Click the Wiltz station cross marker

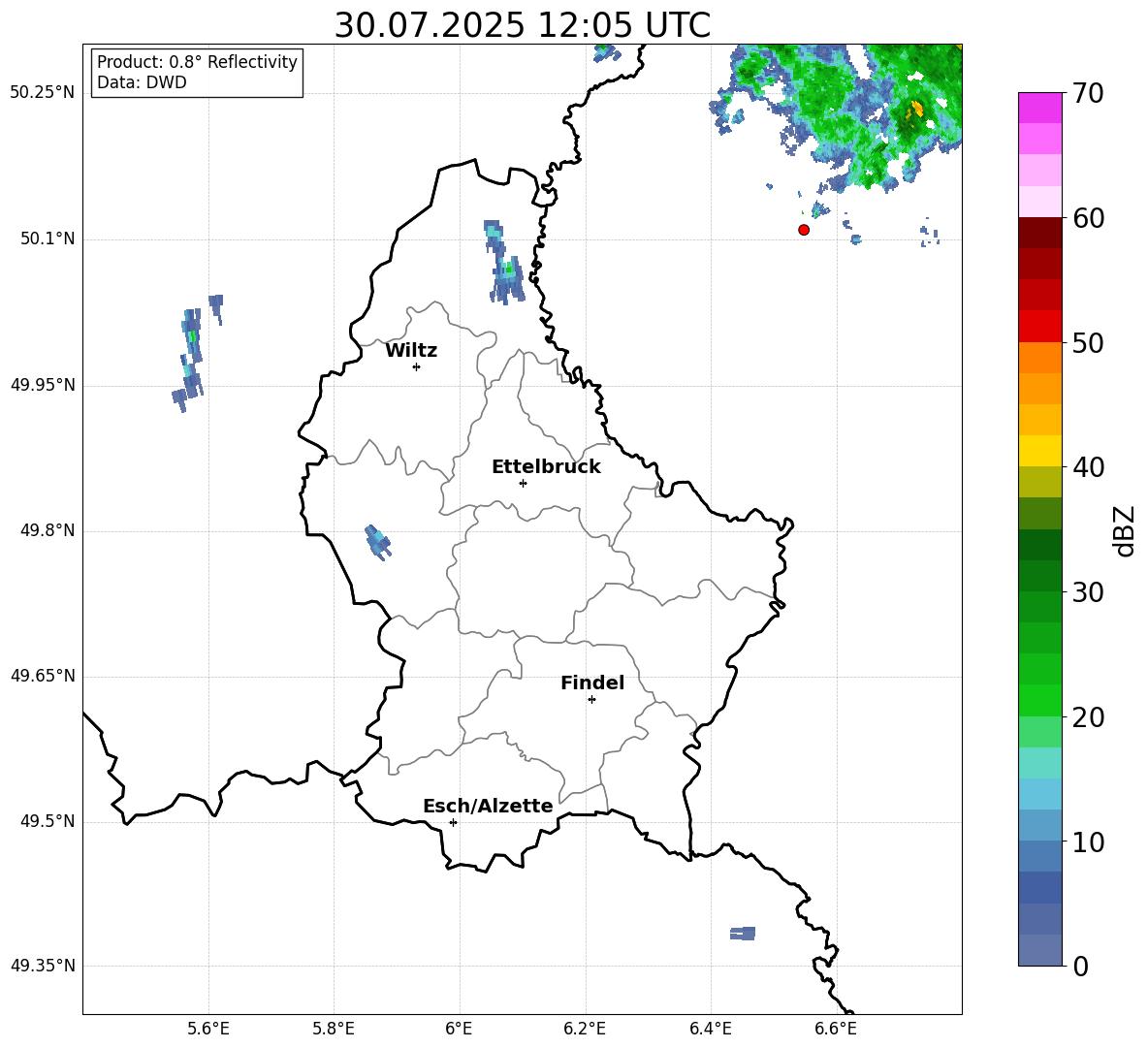tap(417, 366)
